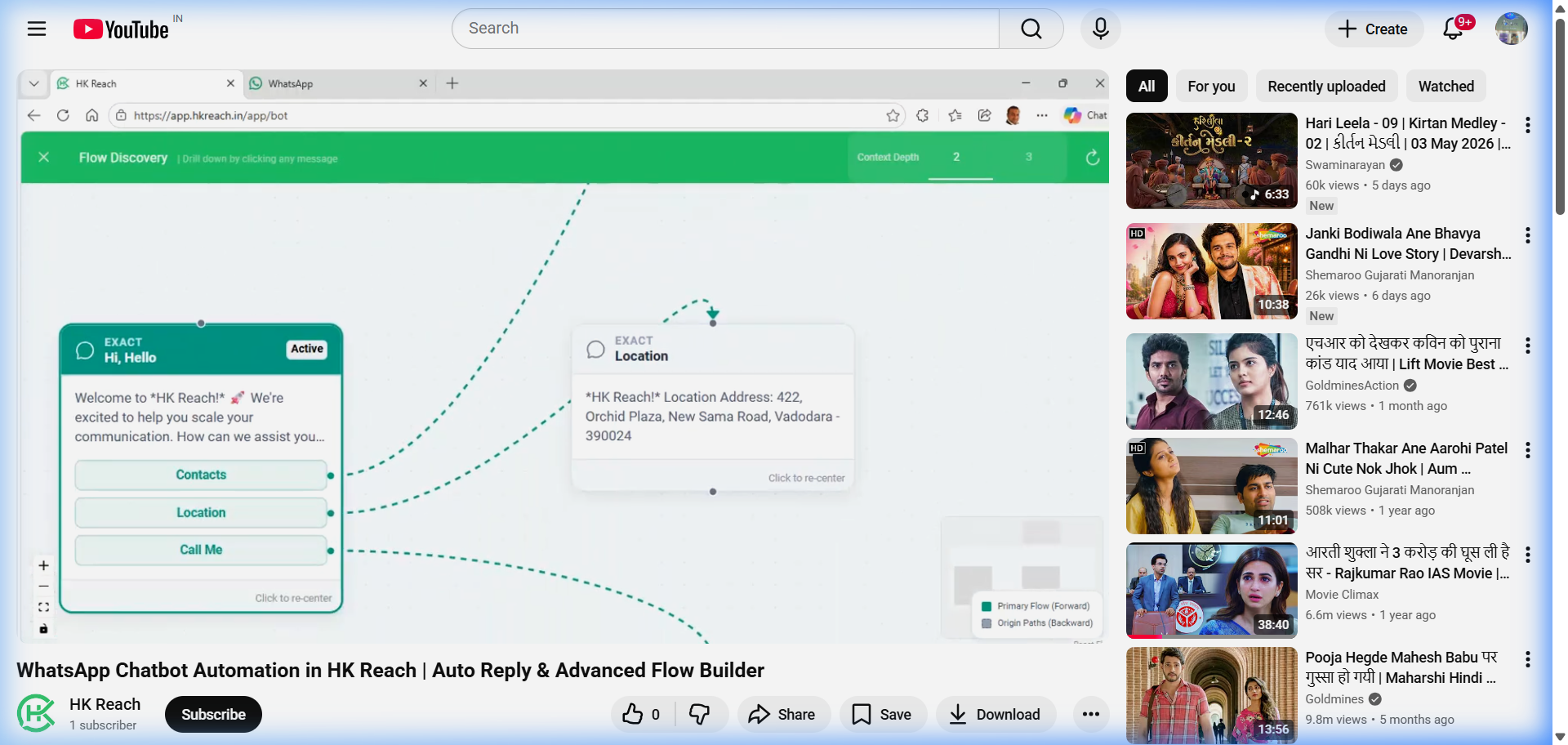Download the video
This screenshot has width=1568, height=745.
pyautogui.click(x=996, y=715)
